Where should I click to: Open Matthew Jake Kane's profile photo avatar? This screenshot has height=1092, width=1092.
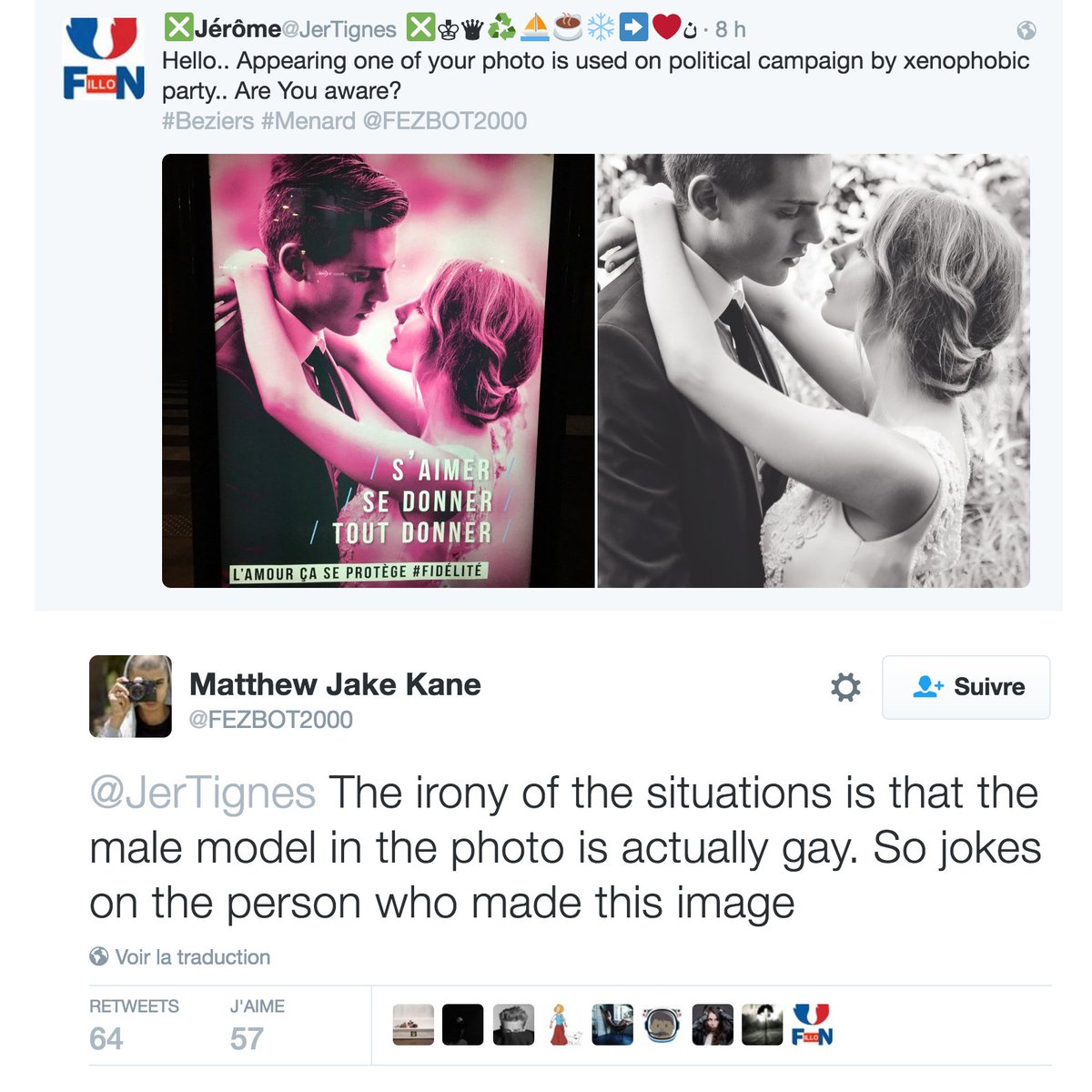pos(130,696)
